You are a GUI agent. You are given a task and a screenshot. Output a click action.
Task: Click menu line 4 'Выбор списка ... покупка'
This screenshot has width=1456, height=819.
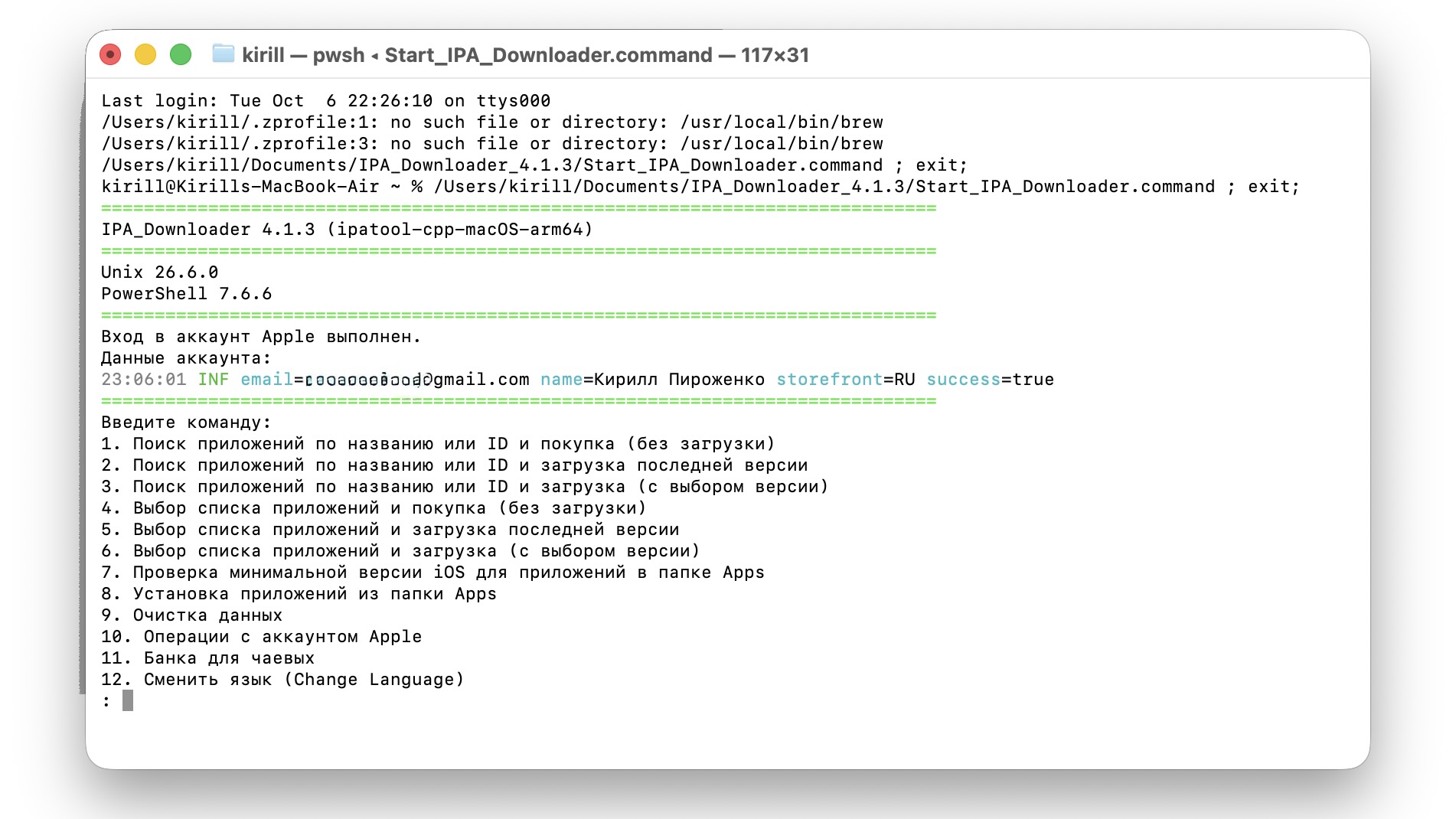(x=374, y=508)
